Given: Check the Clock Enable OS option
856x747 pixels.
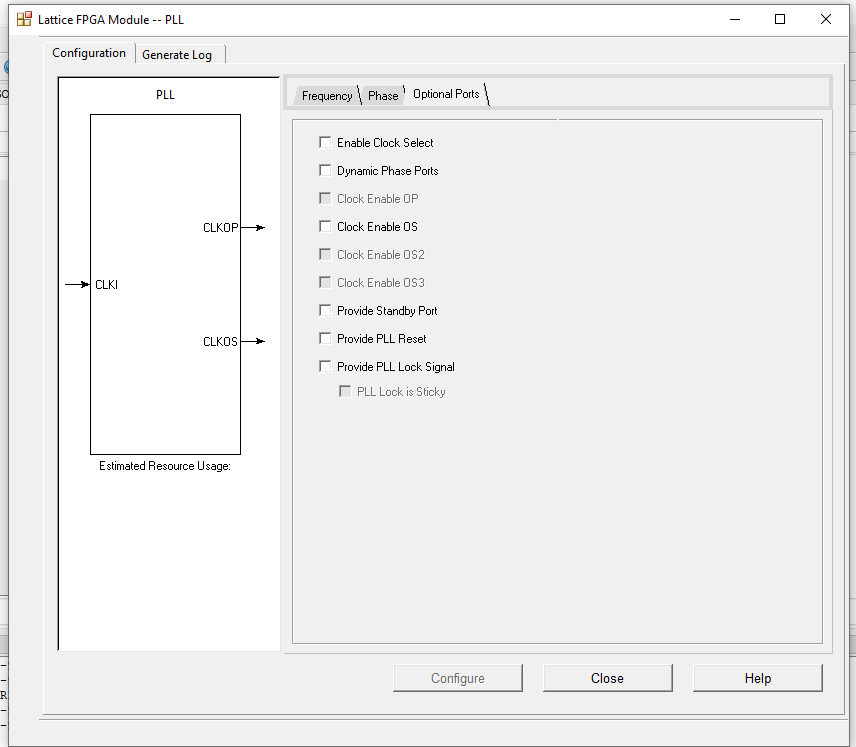Looking at the screenshot, I should point(325,226).
